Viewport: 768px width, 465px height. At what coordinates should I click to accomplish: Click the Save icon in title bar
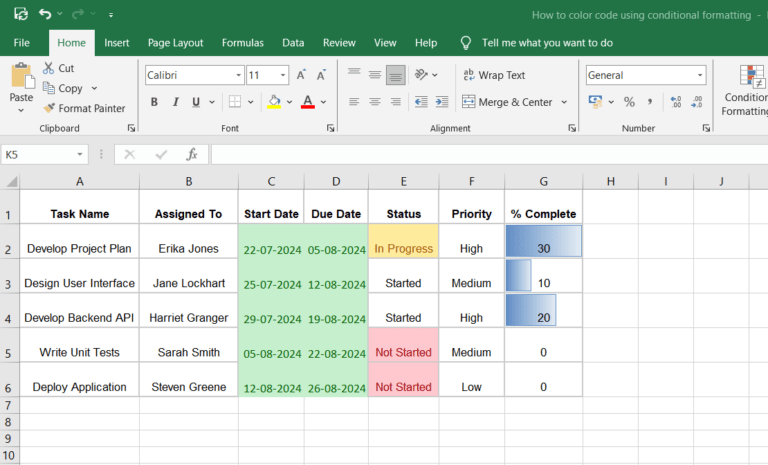[20, 14]
